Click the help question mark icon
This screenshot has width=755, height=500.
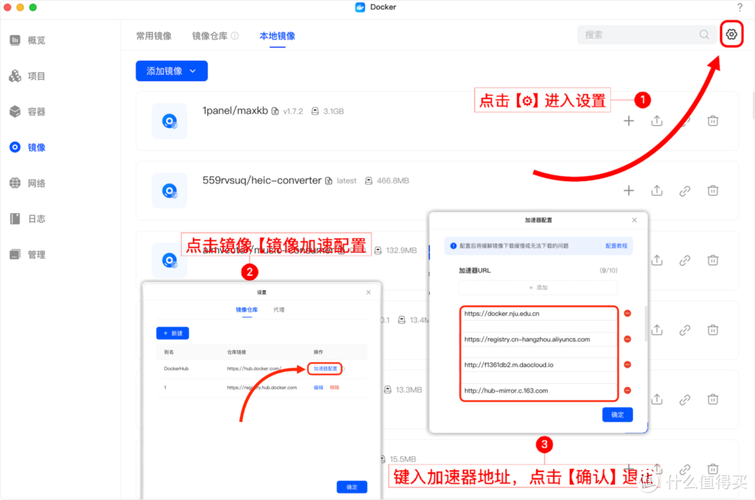[x=740, y=7]
